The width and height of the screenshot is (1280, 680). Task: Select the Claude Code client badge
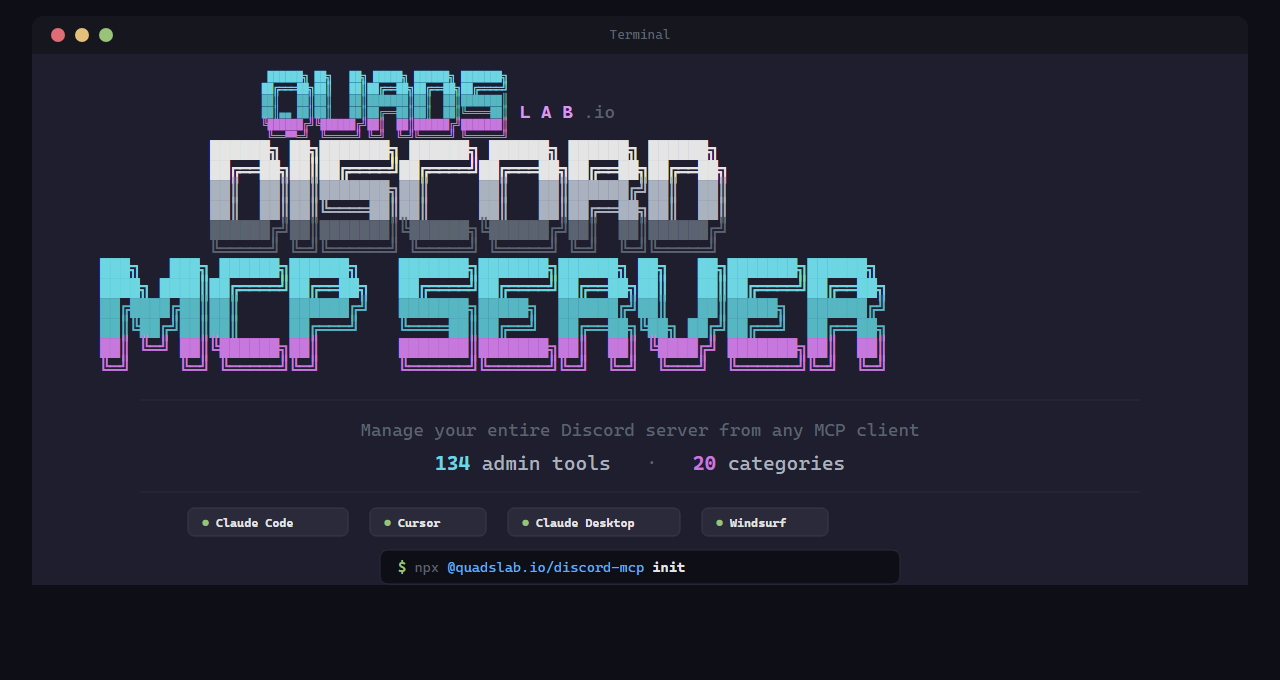coord(267,521)
